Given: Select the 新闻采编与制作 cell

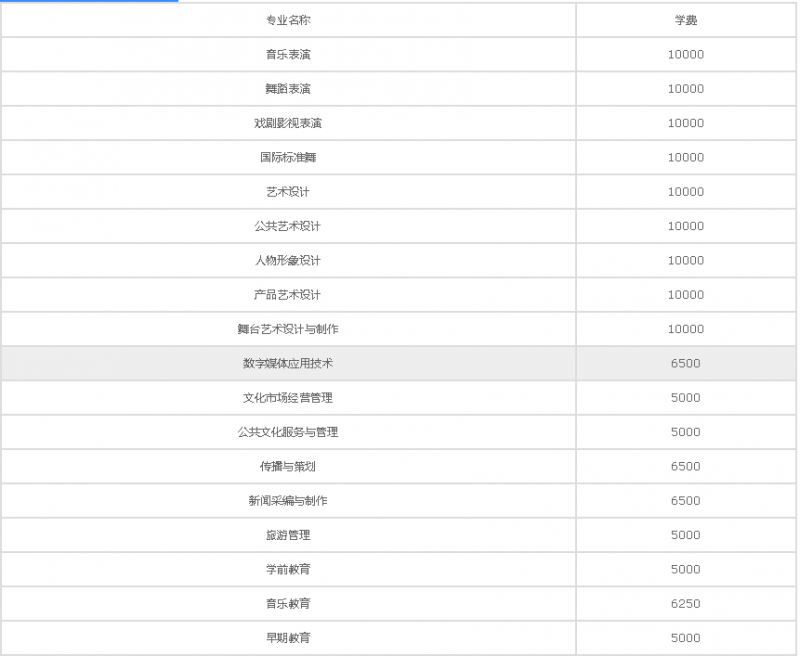Looking at the screenshot, I should coord(288,501).
